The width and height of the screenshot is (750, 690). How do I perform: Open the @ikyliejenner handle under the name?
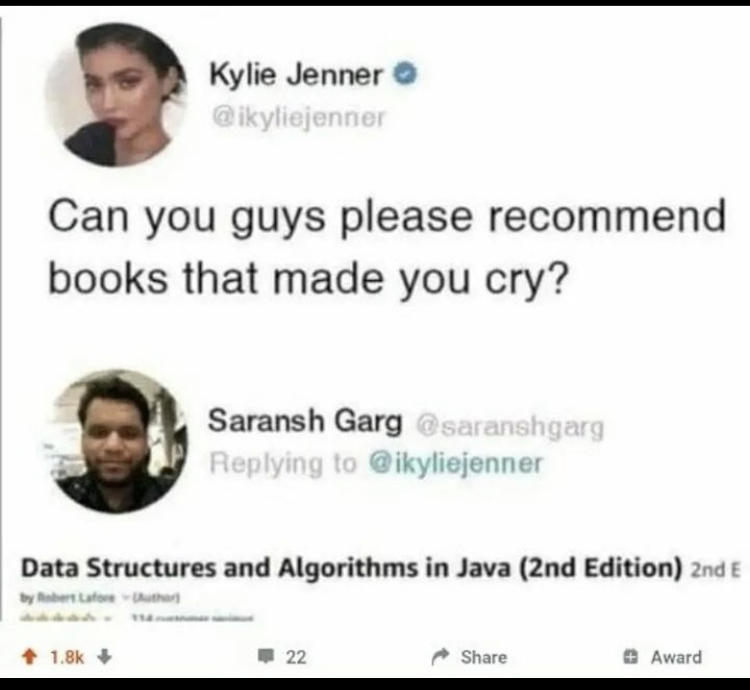[x=298, y=118]
